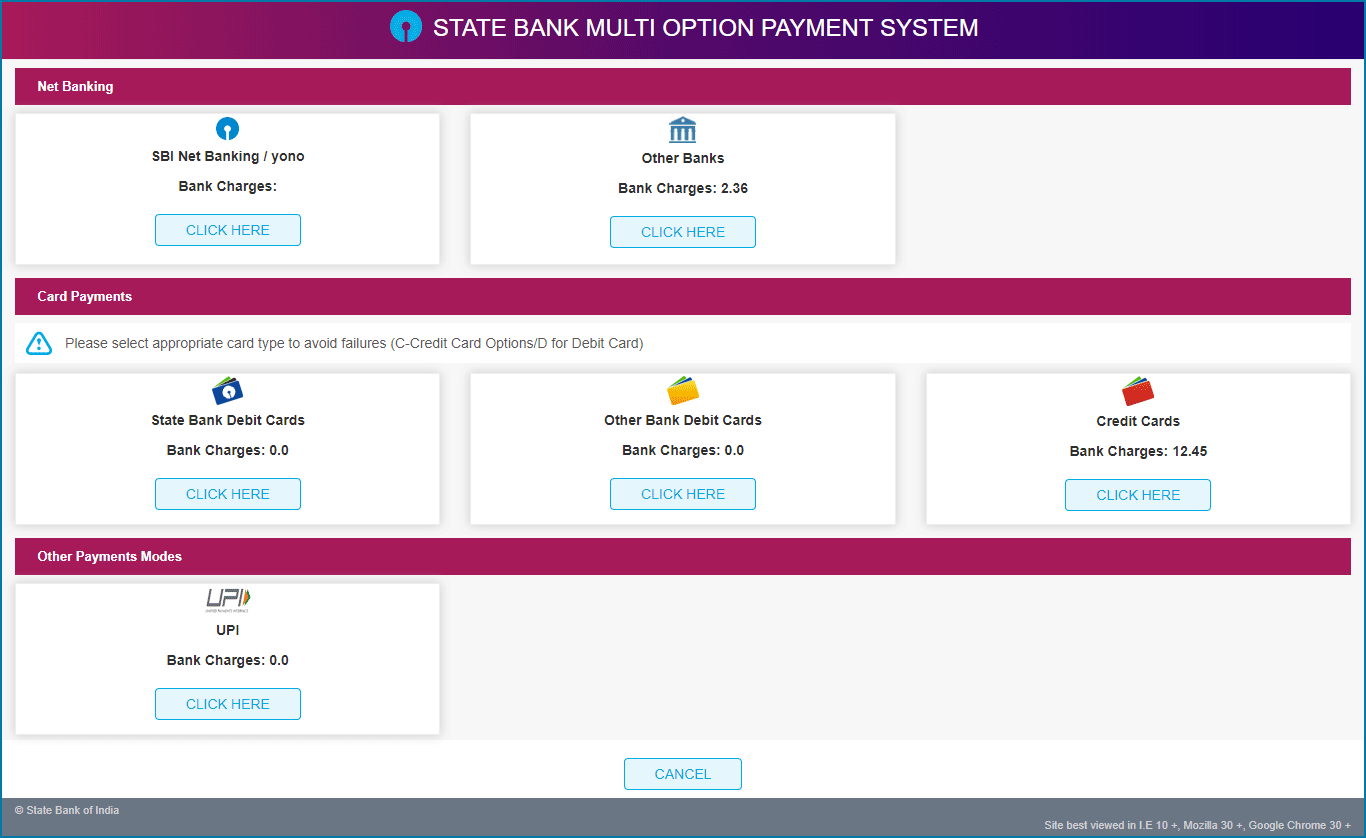Viewport: 1366px width, 838px height.
Task: Click the red Credit Cards icon
Action: point(1138,391)
